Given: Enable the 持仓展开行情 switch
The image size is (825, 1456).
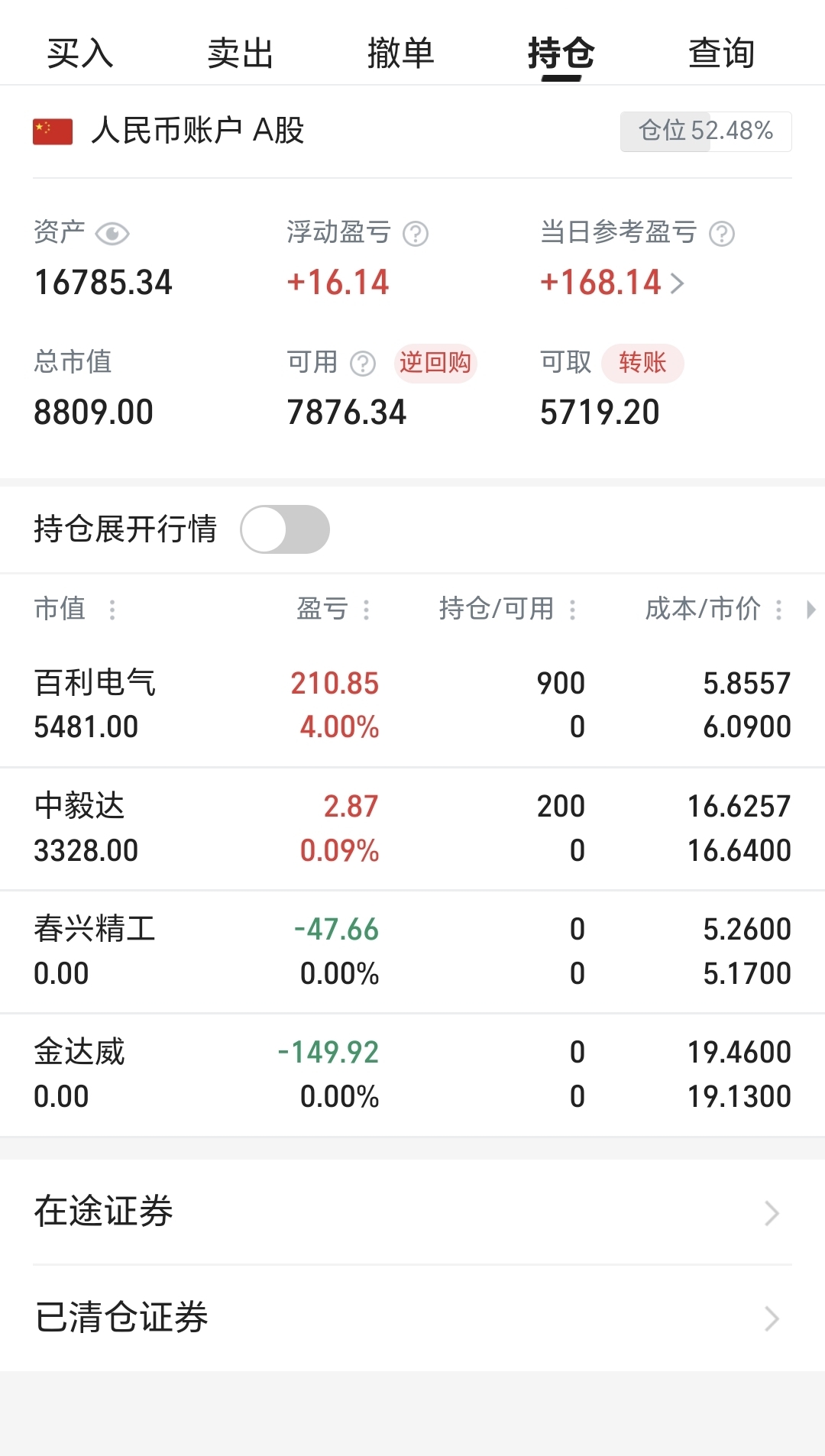Looking at the screenshot, I should (x=285, y=529).
